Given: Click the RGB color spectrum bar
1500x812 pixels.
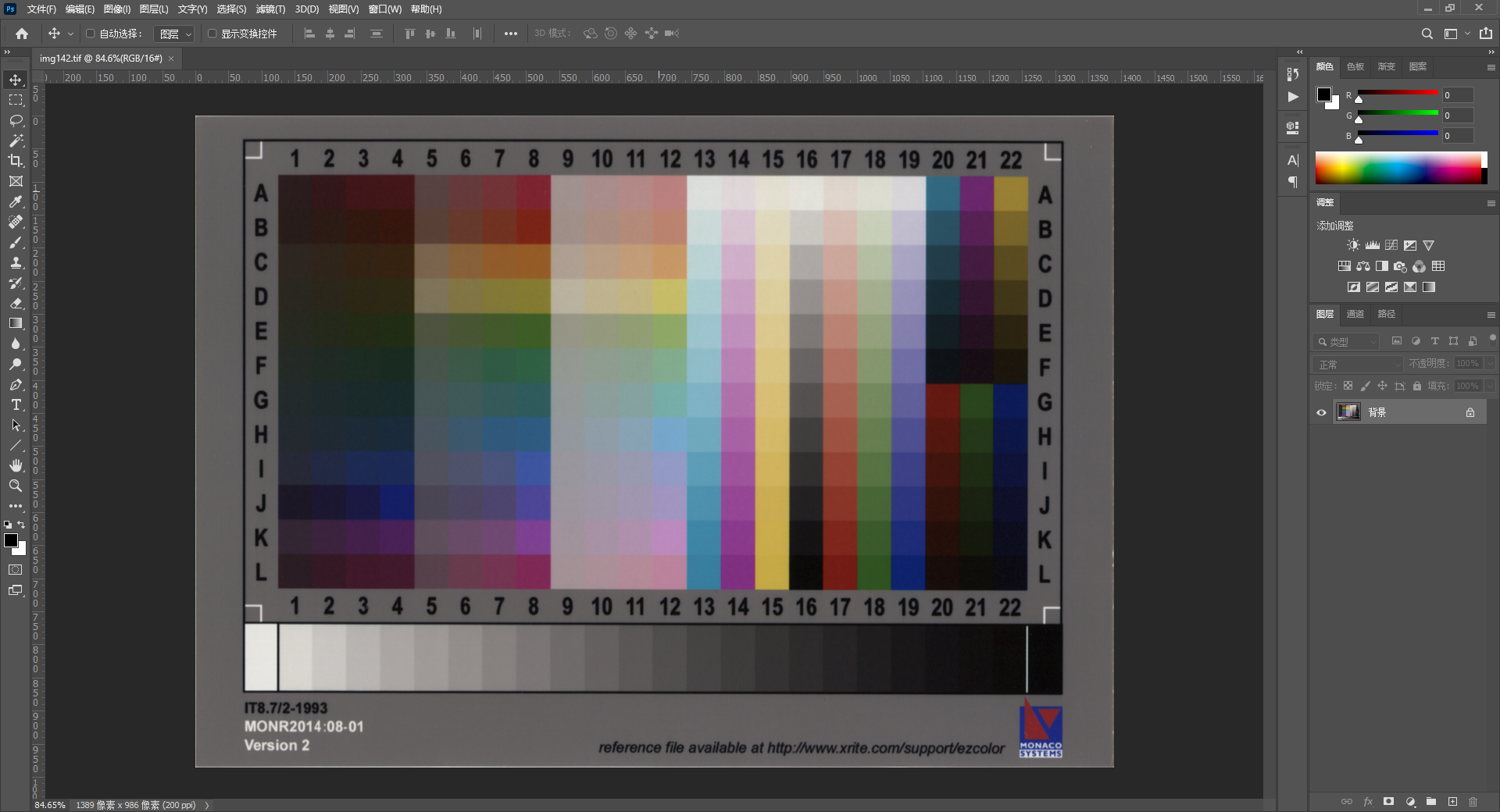Looking at the screenshot, I should pos(1398,168).
